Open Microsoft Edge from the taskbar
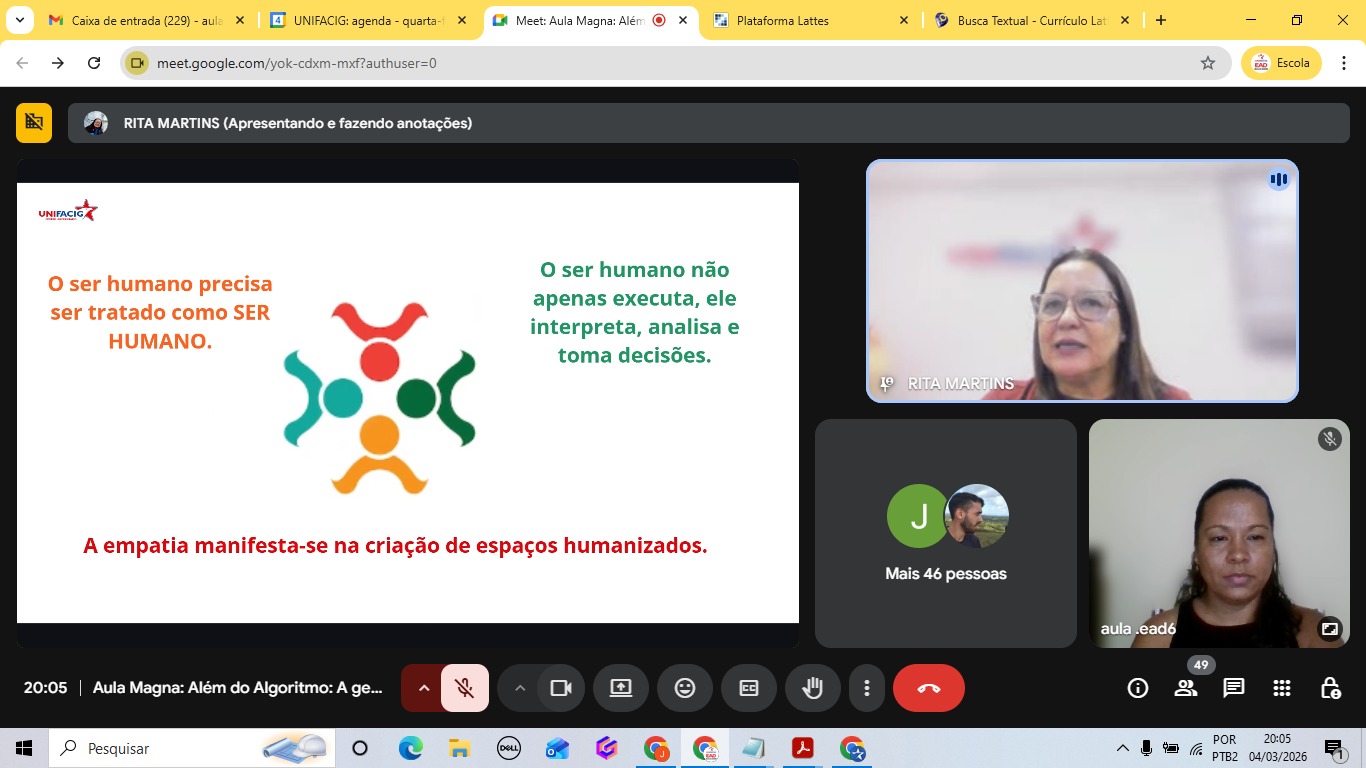 [x=410, y=748]
